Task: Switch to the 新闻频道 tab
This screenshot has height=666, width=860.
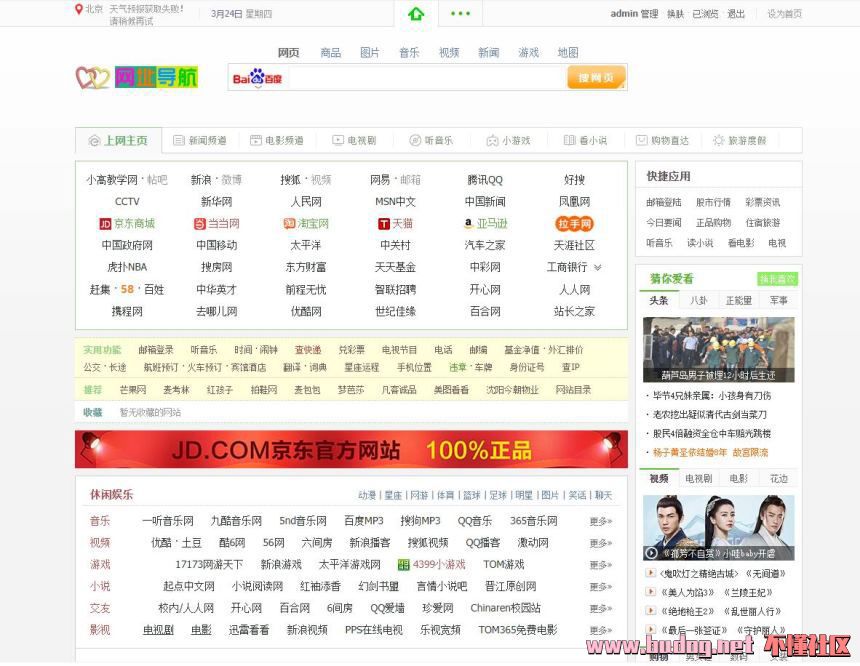Action: click(200, 140)
